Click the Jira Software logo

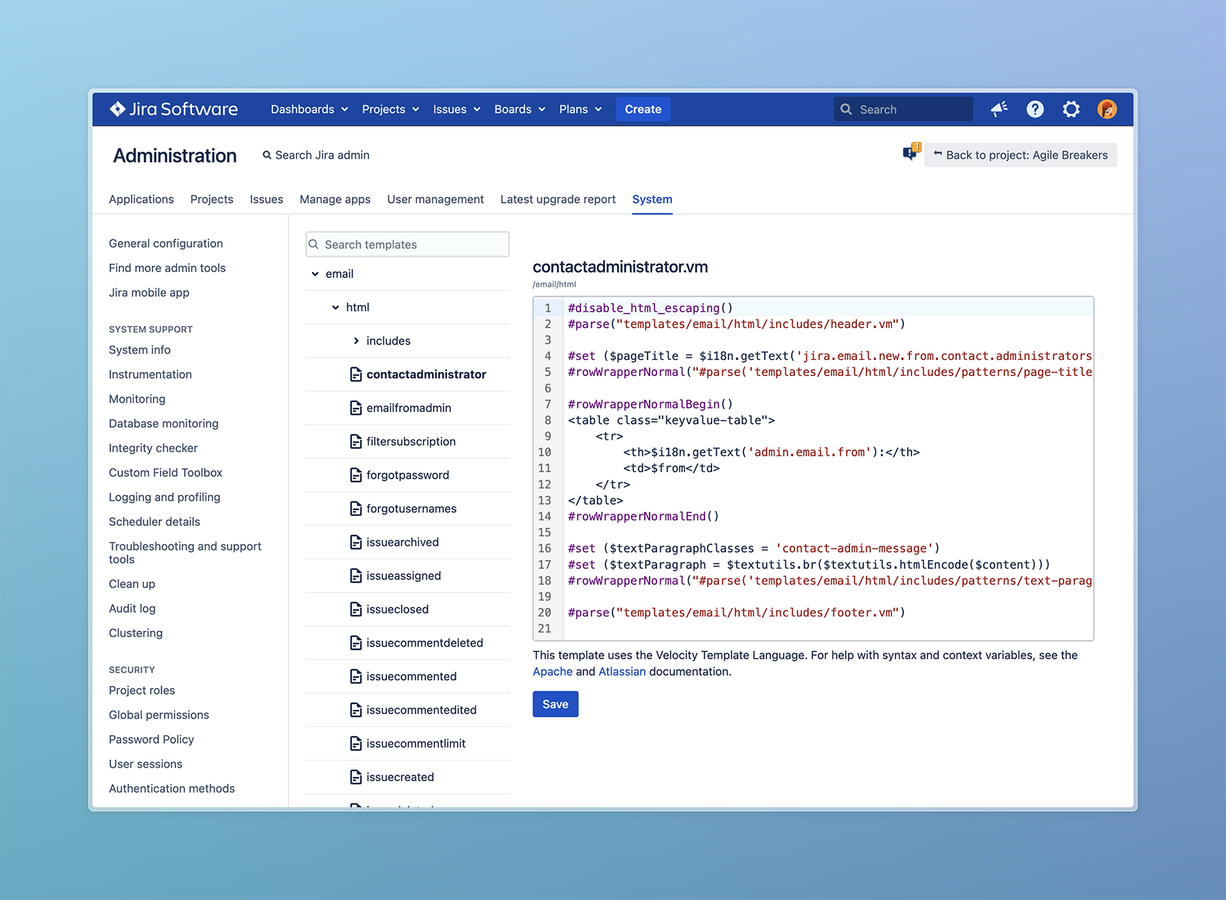click(174, 109)
